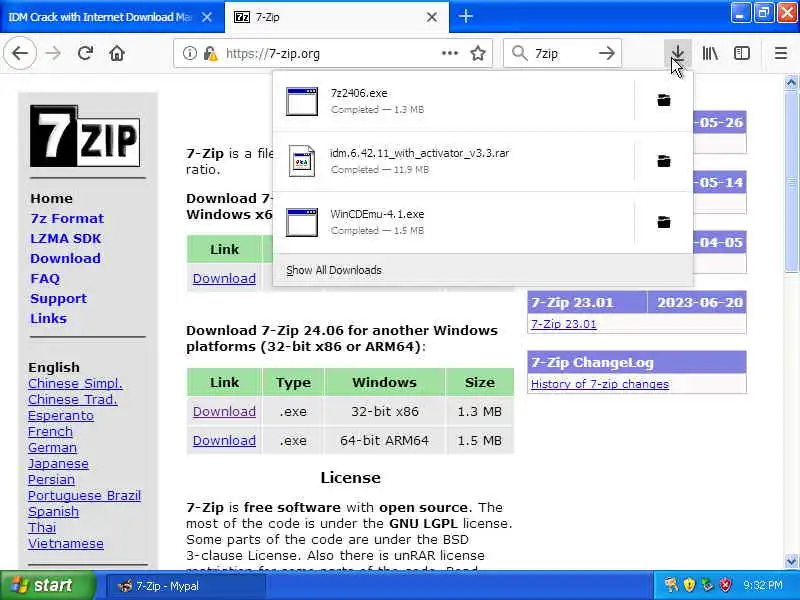Screen dimensions: 800x600
Task: Submit the 7zip search with arrow
Action: click(607, 53)
